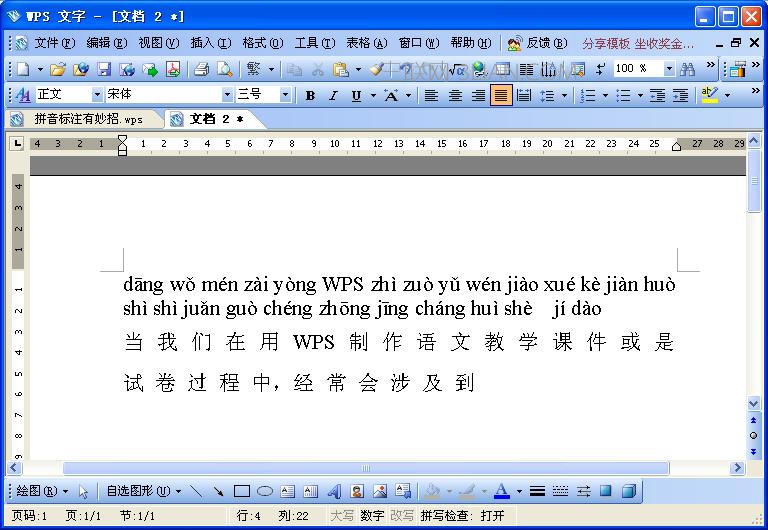The image size is (768, 530).
Task: Open print preview magnifier icon
Action: (x=224, y=70)
